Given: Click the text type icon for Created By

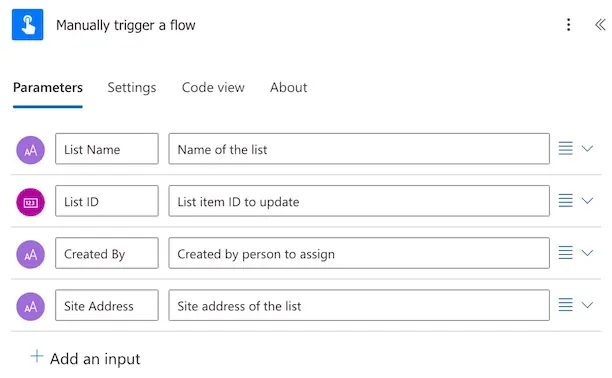Looking at the screenshot, I should [x=30, y=255].
